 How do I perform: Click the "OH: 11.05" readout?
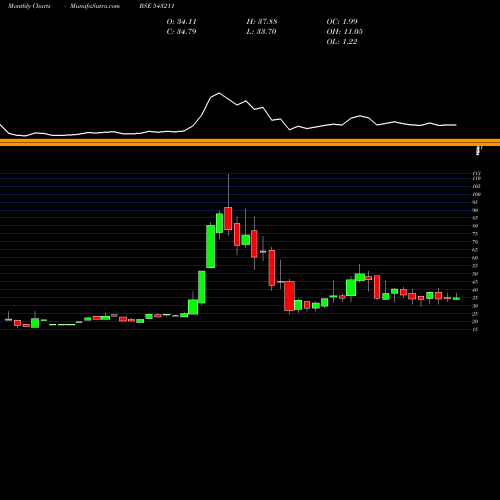(345, 31)
